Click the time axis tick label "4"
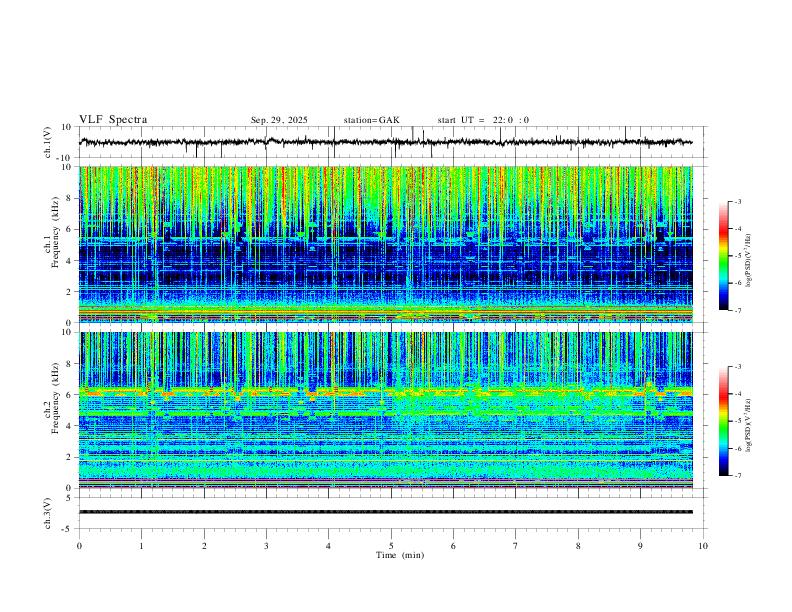 tap(328, 546)
